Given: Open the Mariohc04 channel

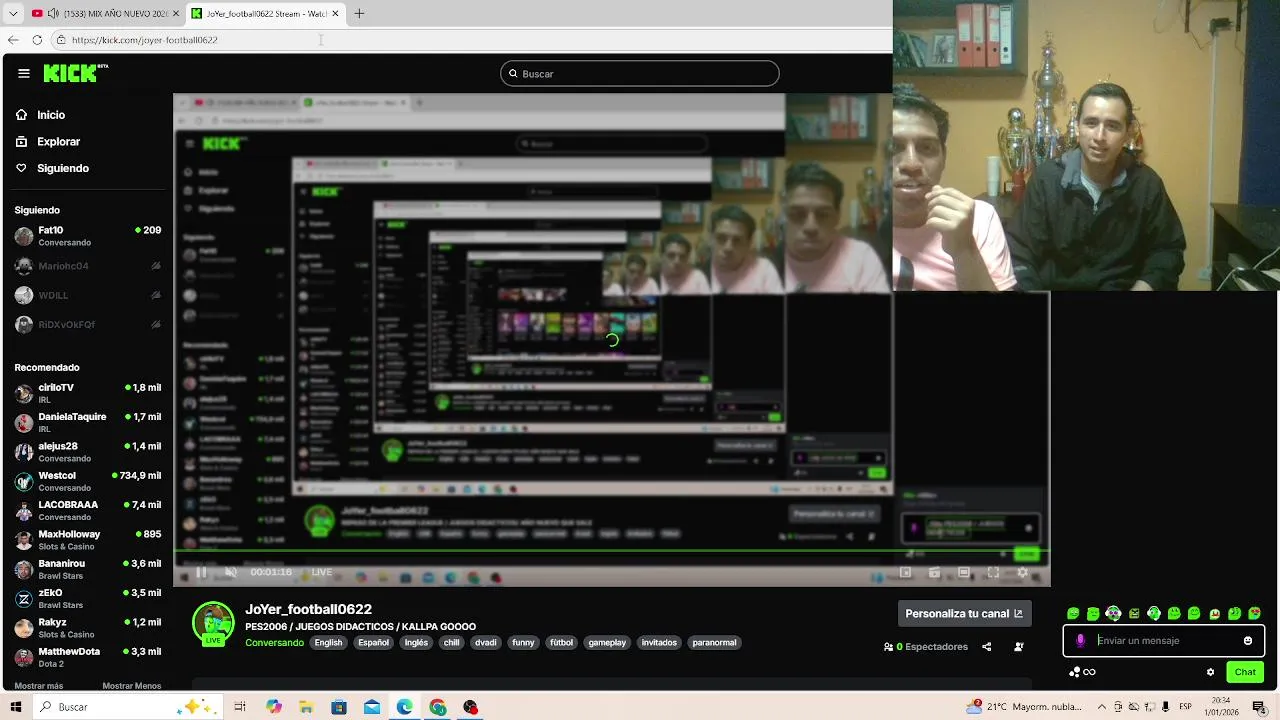Looking at the screenshot, I should tap(88, 266).
